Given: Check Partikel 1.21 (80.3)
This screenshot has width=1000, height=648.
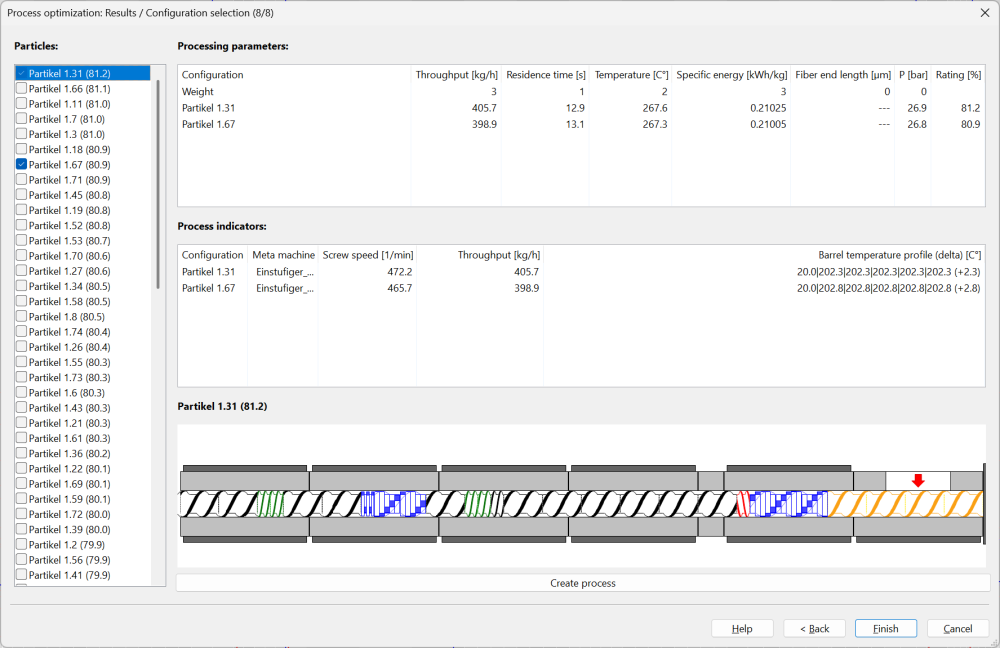Looking at the screenshot, I should [22, 423].
